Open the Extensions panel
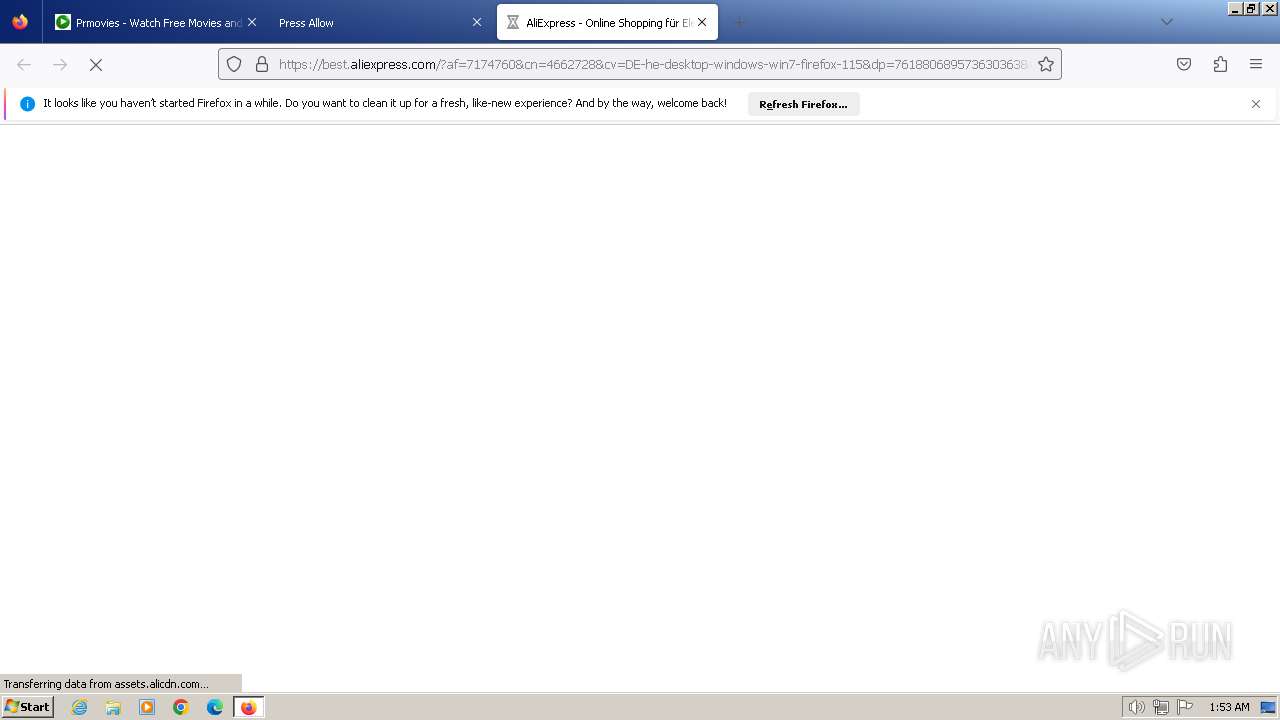This screenshot has width=1280, height=720. (x=1220, y=64)
